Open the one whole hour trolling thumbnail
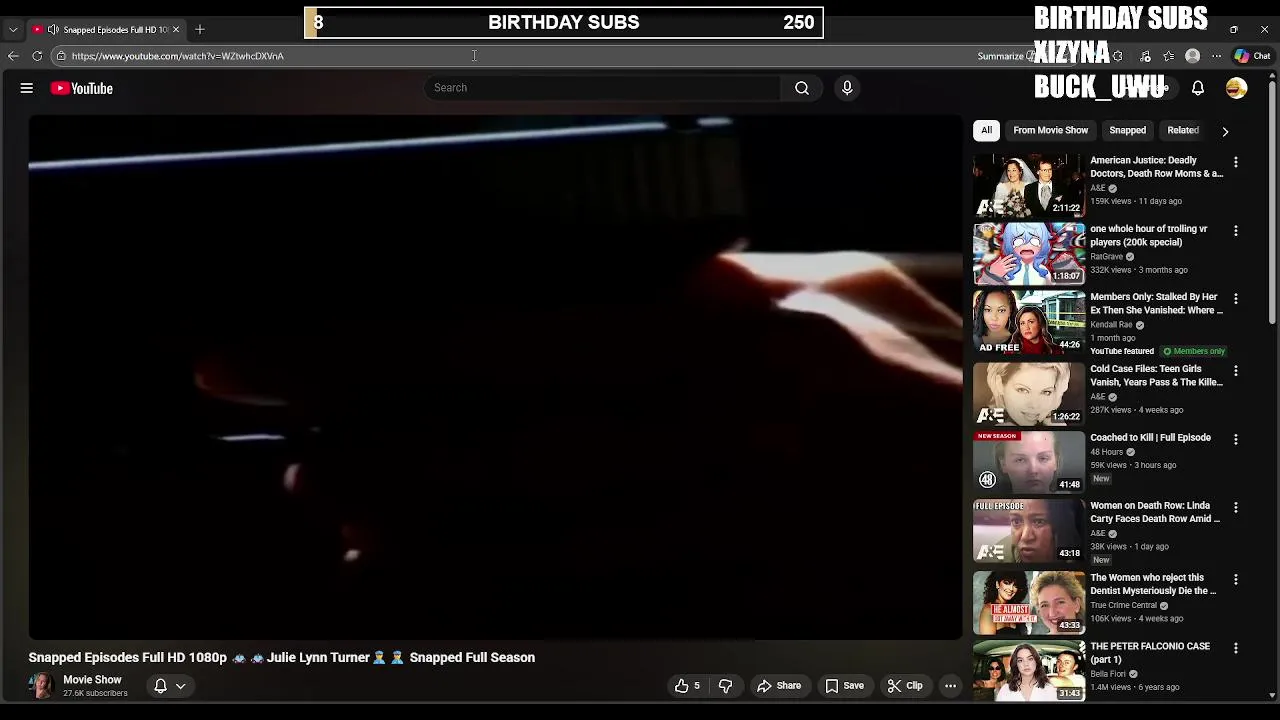This screenshot has height=720, width=1280. coord(1029,253)
